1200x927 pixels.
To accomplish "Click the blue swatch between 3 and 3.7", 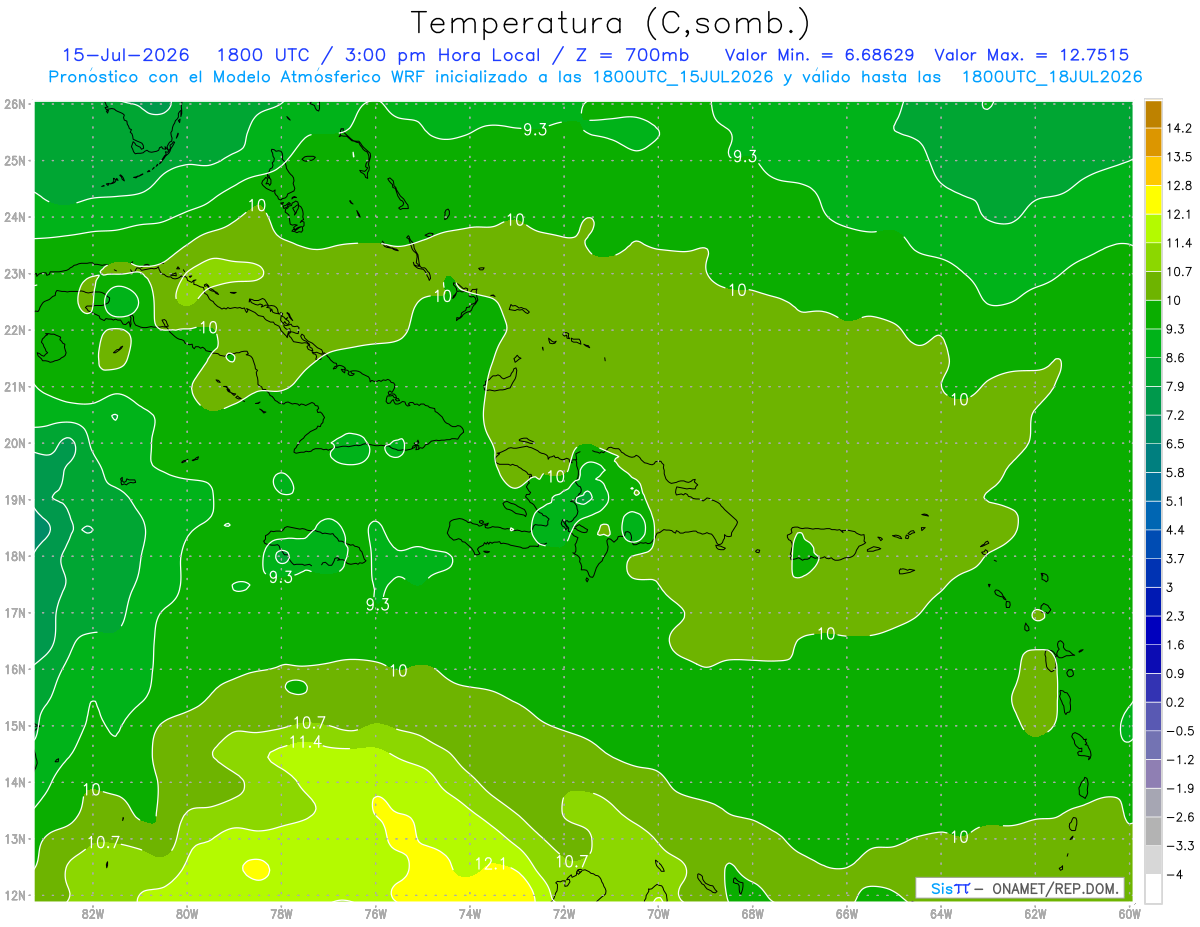I will tap(1153, 572).
